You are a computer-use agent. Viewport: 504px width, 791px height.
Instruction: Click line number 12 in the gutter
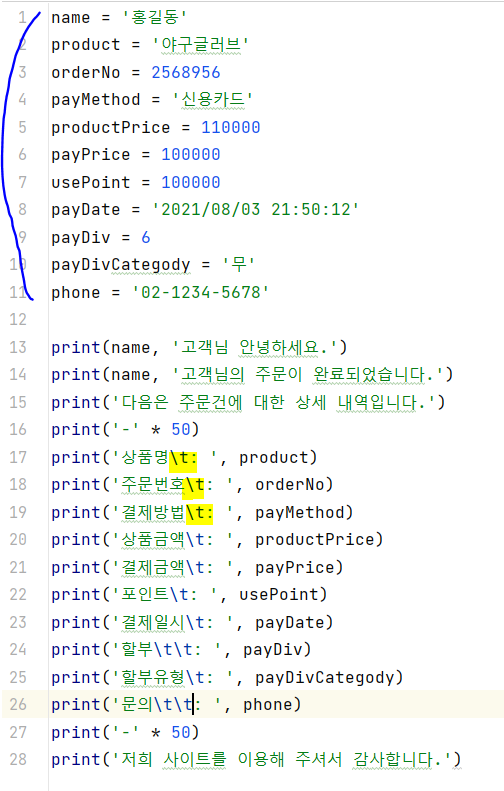(18, 319)
